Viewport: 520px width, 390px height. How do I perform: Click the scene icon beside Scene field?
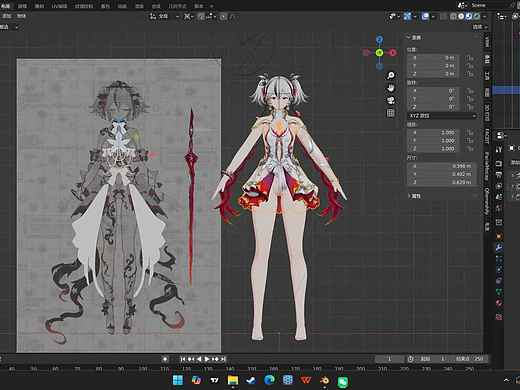(462, 5)
